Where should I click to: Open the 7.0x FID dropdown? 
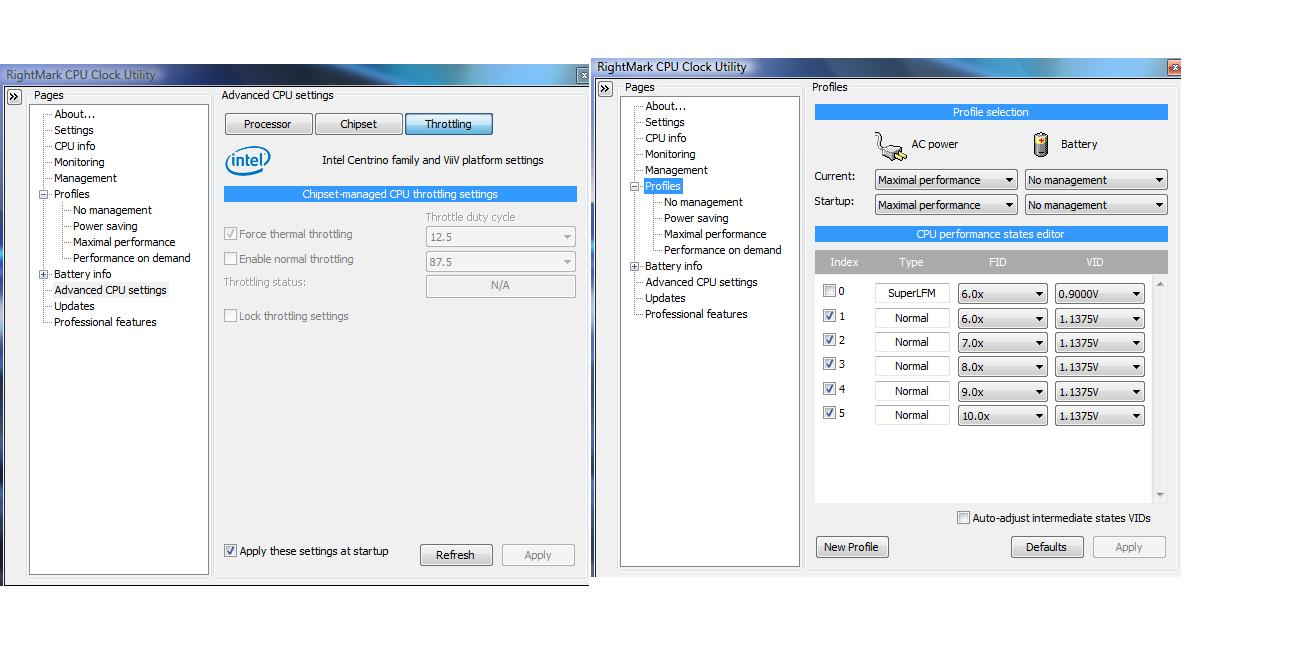tap(1002, 343)
